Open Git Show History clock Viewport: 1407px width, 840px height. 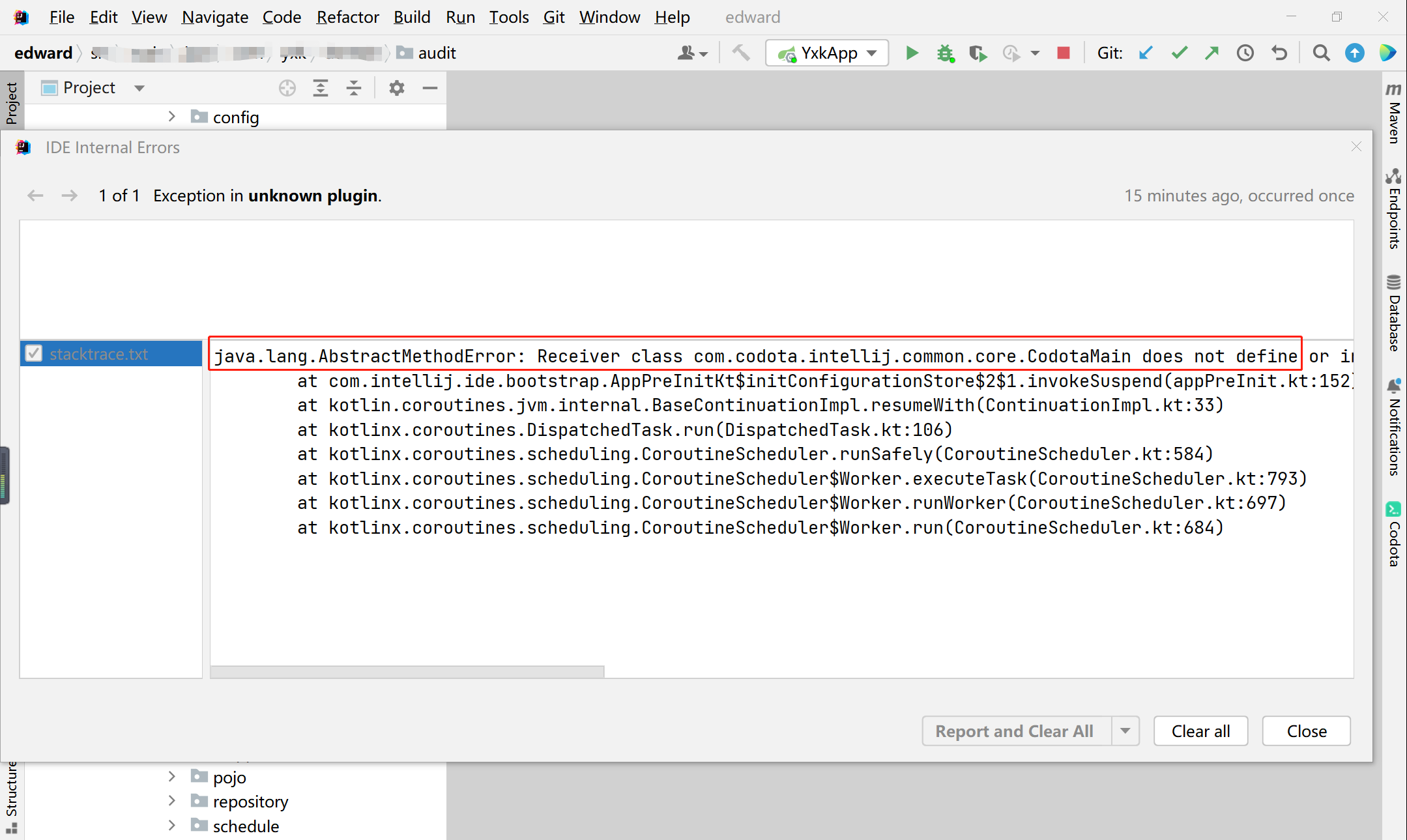pos(1245,53)
